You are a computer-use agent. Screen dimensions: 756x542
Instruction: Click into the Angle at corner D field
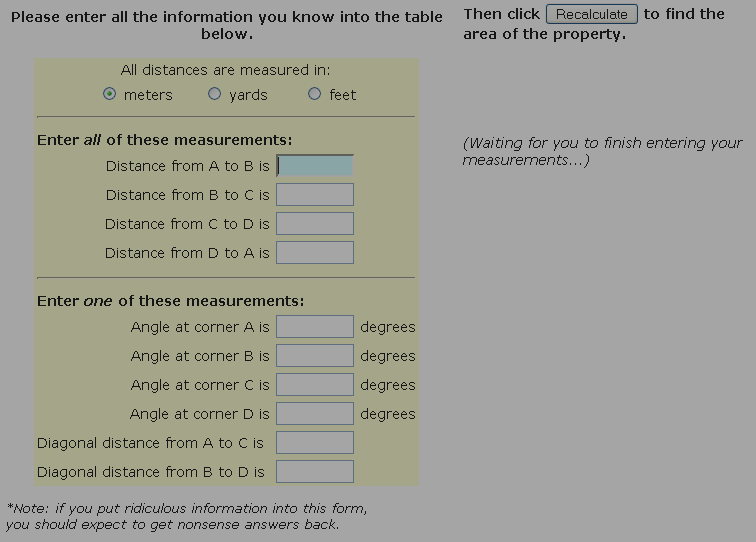pyautogui.click(x=315, y=414)
